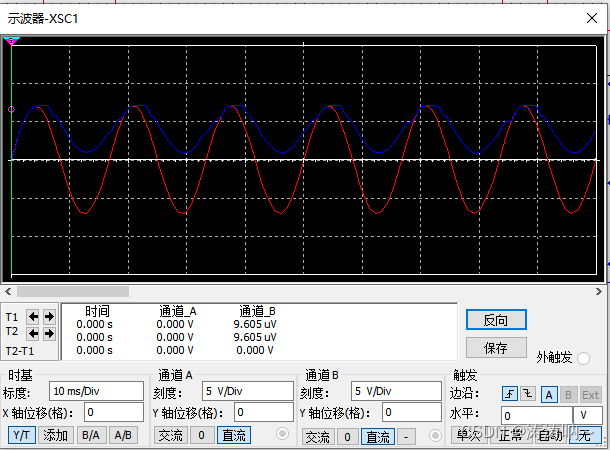The width and height of the screenshot is (610, 450).
Task: Click channel A radio indicator
Action: coord(283,434)
